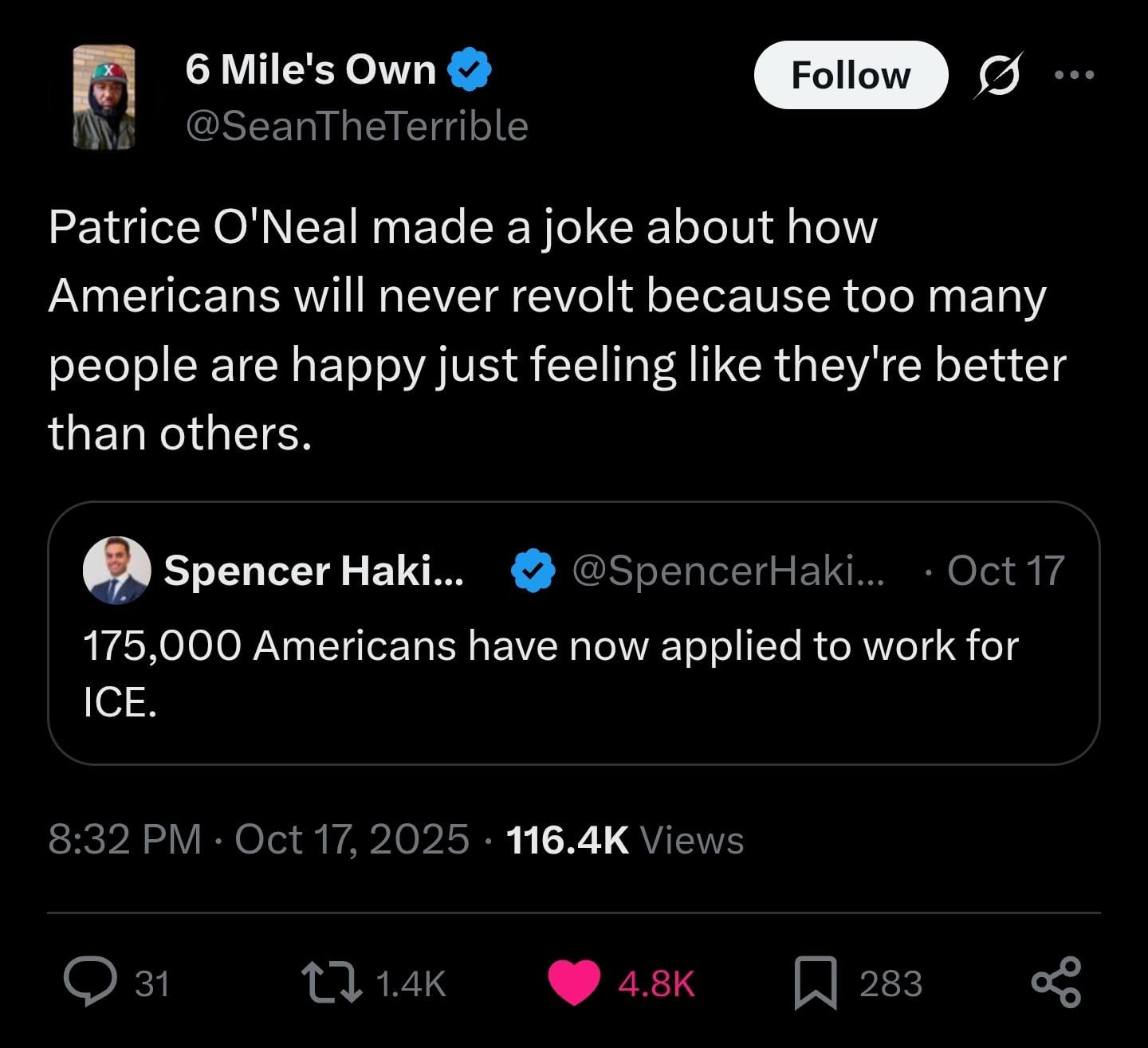Open 6 Mile's Own profile picture
Screen dimensions: 1148x1048
point(104,97)
